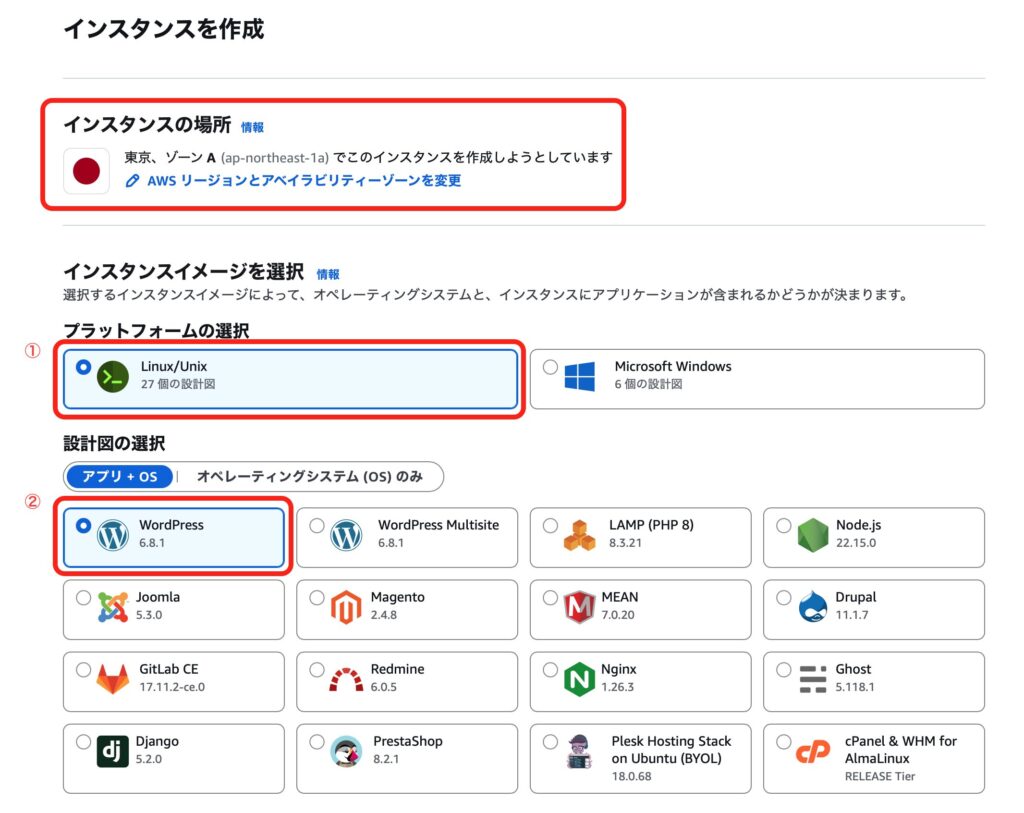Screen dimensions: 1024x813
Task: Select the PrestaShop blueprint radio button
Action: pyautogui.click(x=317, y=742)
